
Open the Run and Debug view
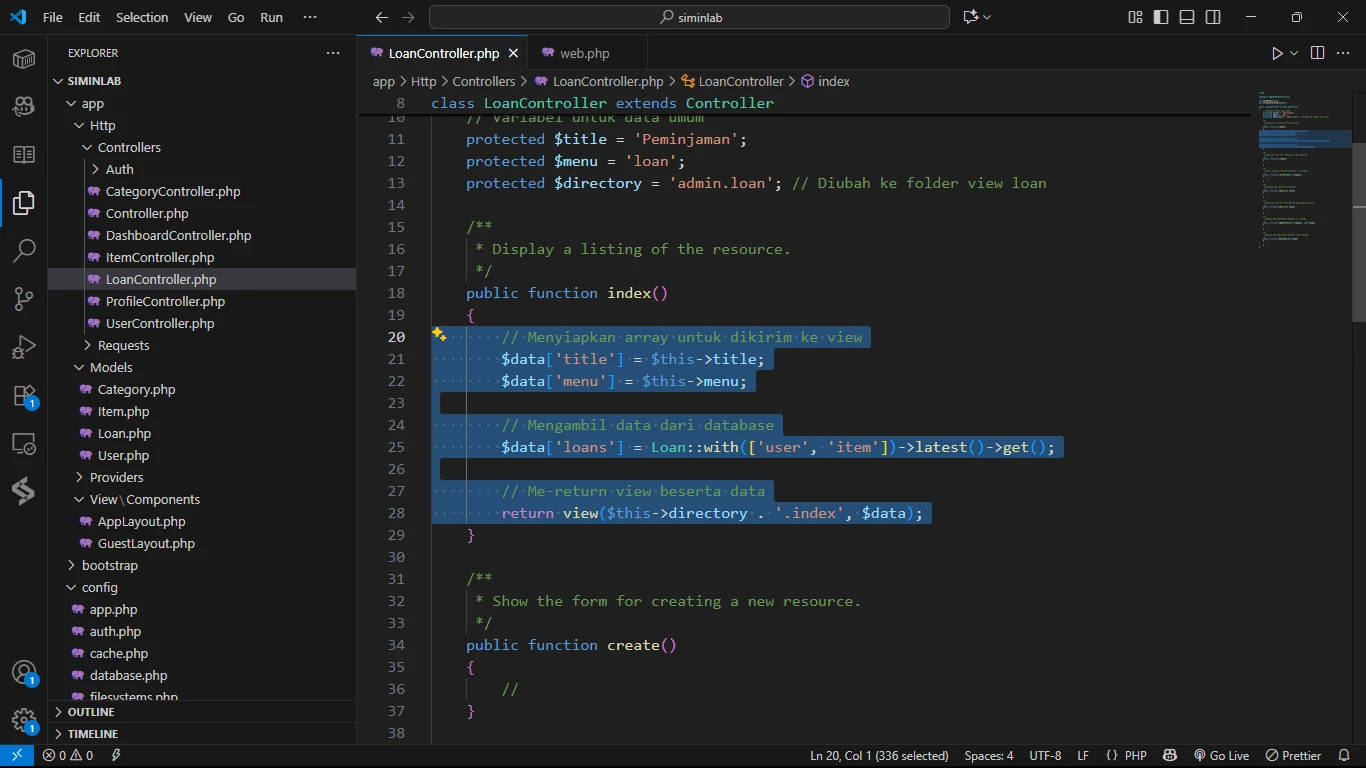coord(24,347)
